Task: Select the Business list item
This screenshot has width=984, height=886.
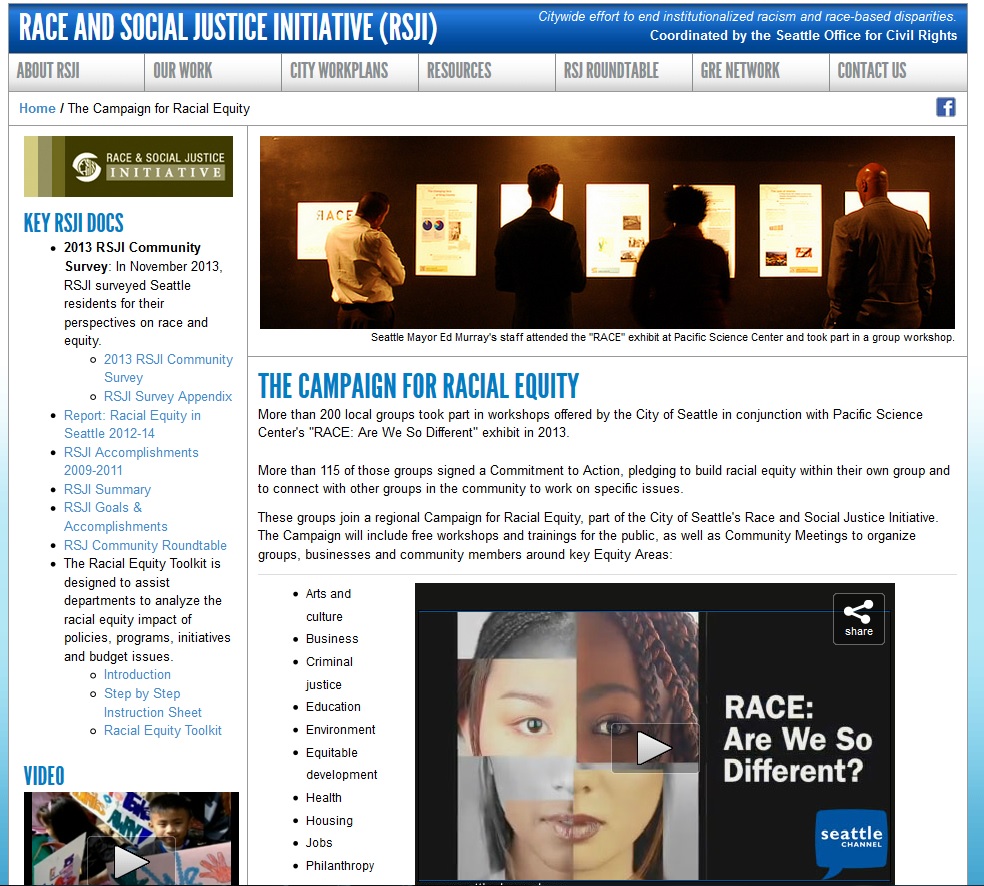Action: pyautogui.click(x=332, y=639)
